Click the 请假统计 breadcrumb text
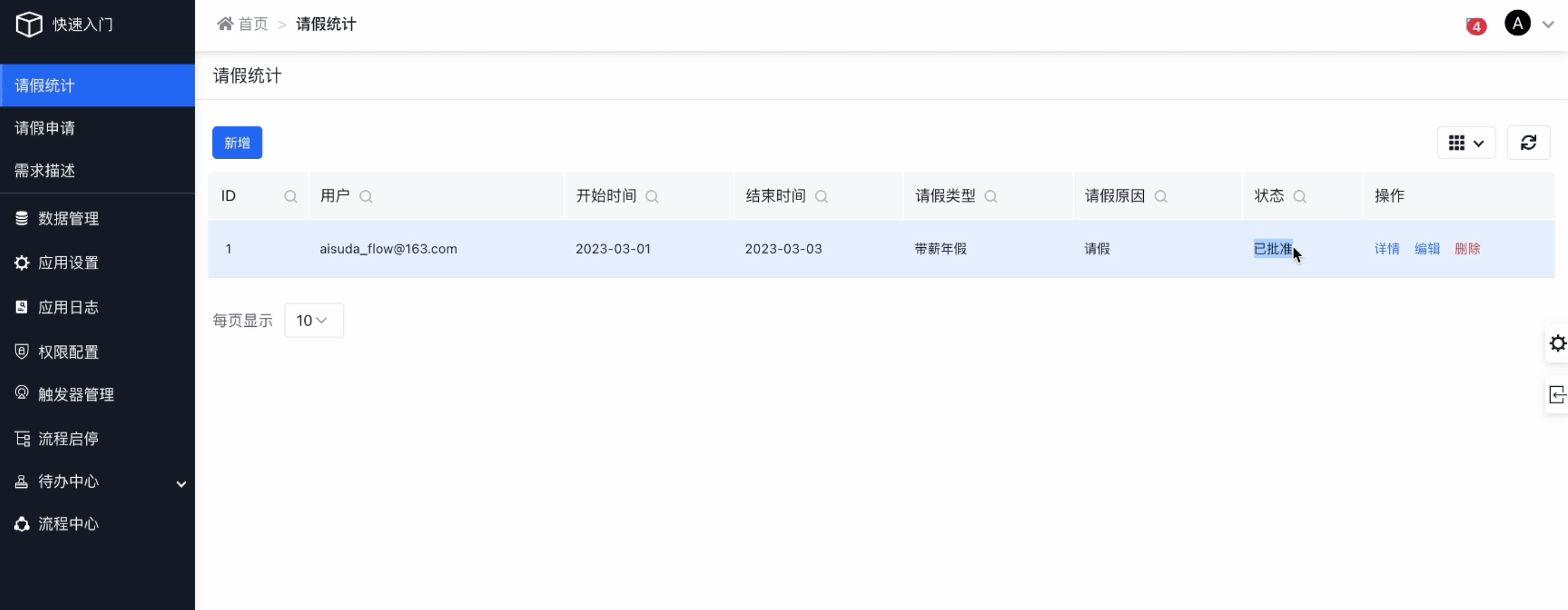 pos(326,24)
